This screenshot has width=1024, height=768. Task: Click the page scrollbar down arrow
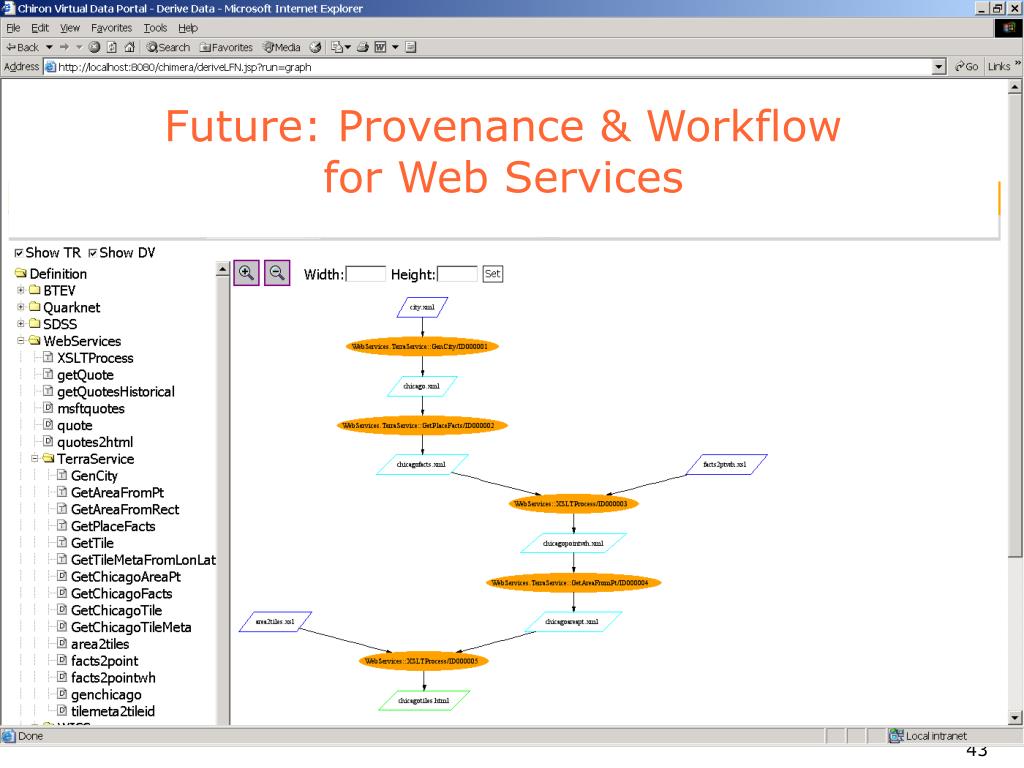tap(1015, 718)
